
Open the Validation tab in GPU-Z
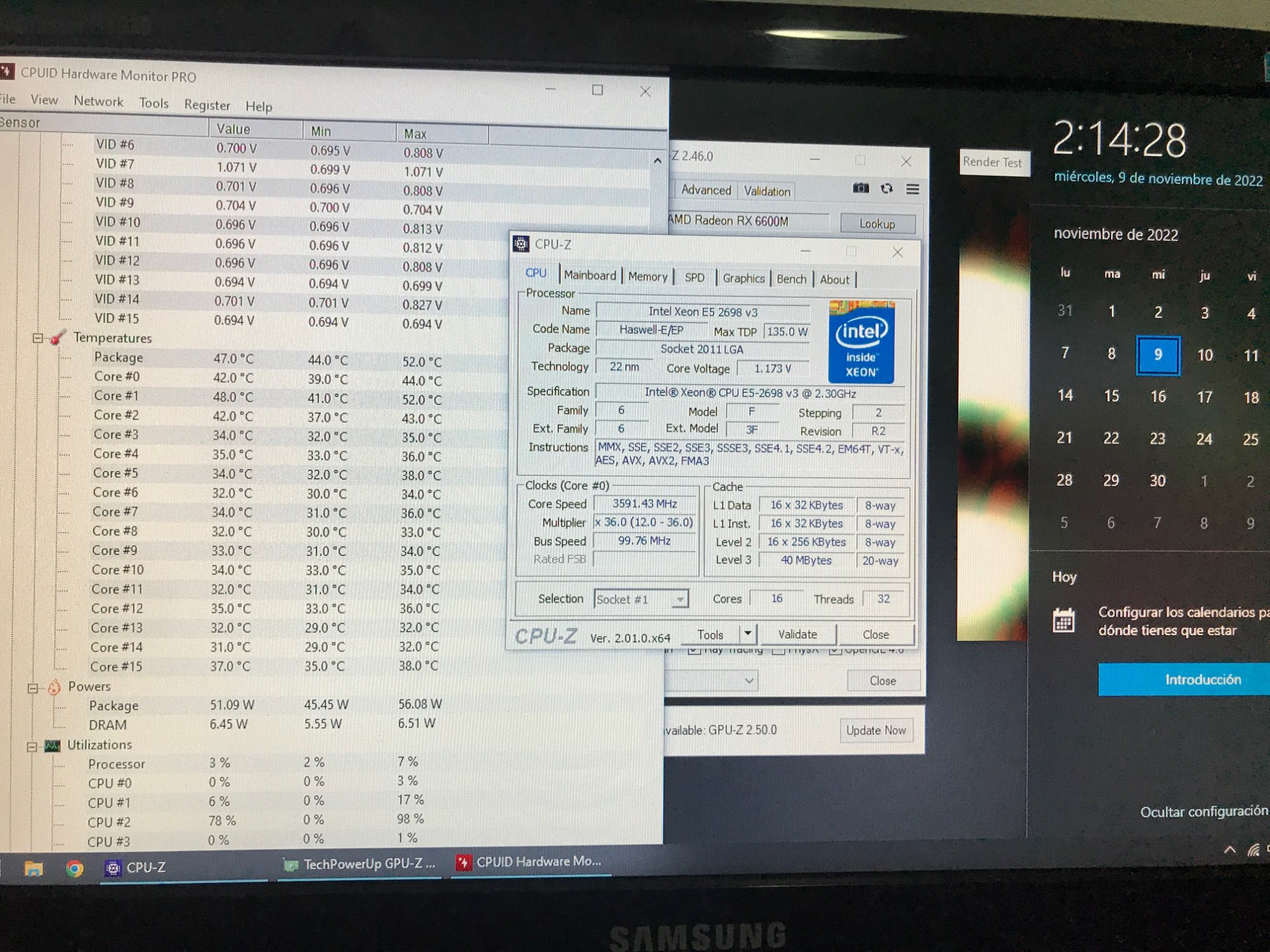click(x=767, y=191)
